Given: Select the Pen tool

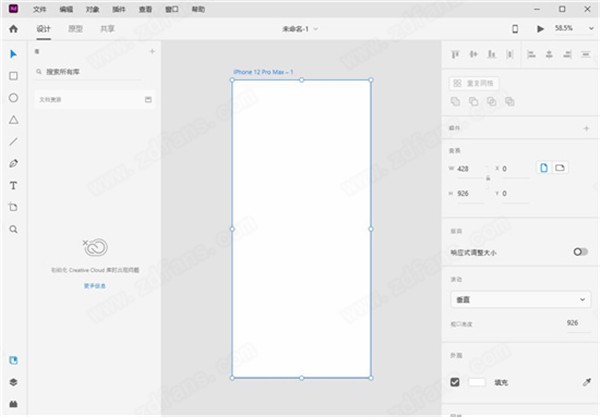Looking at the screenshot, I should (13, 163).
